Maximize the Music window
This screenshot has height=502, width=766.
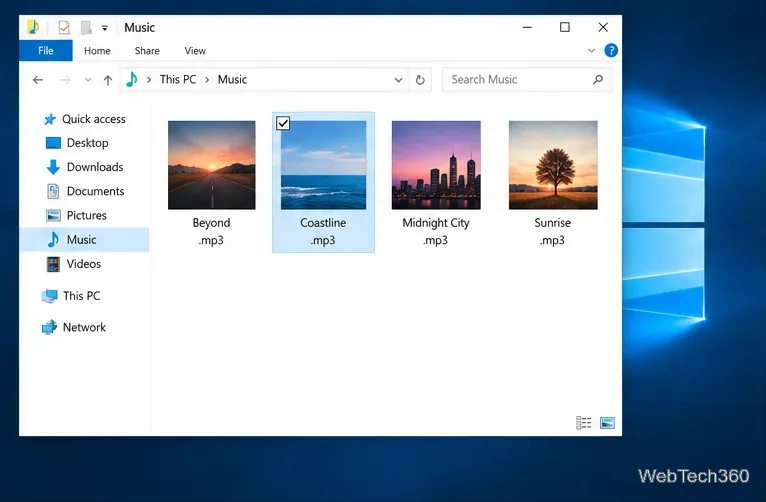tap(565, 27)
